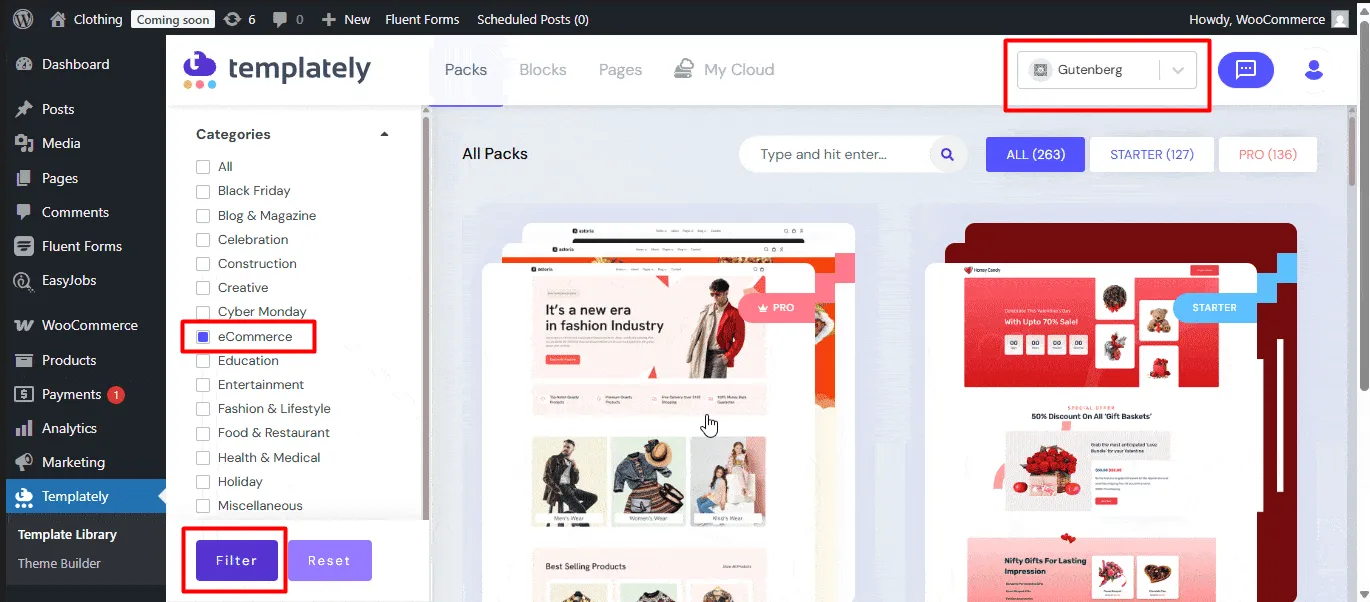Screen dimensions: 1370x602
Task: Check the Blog & Magazine checkbox
Action: tap(203, 216)
